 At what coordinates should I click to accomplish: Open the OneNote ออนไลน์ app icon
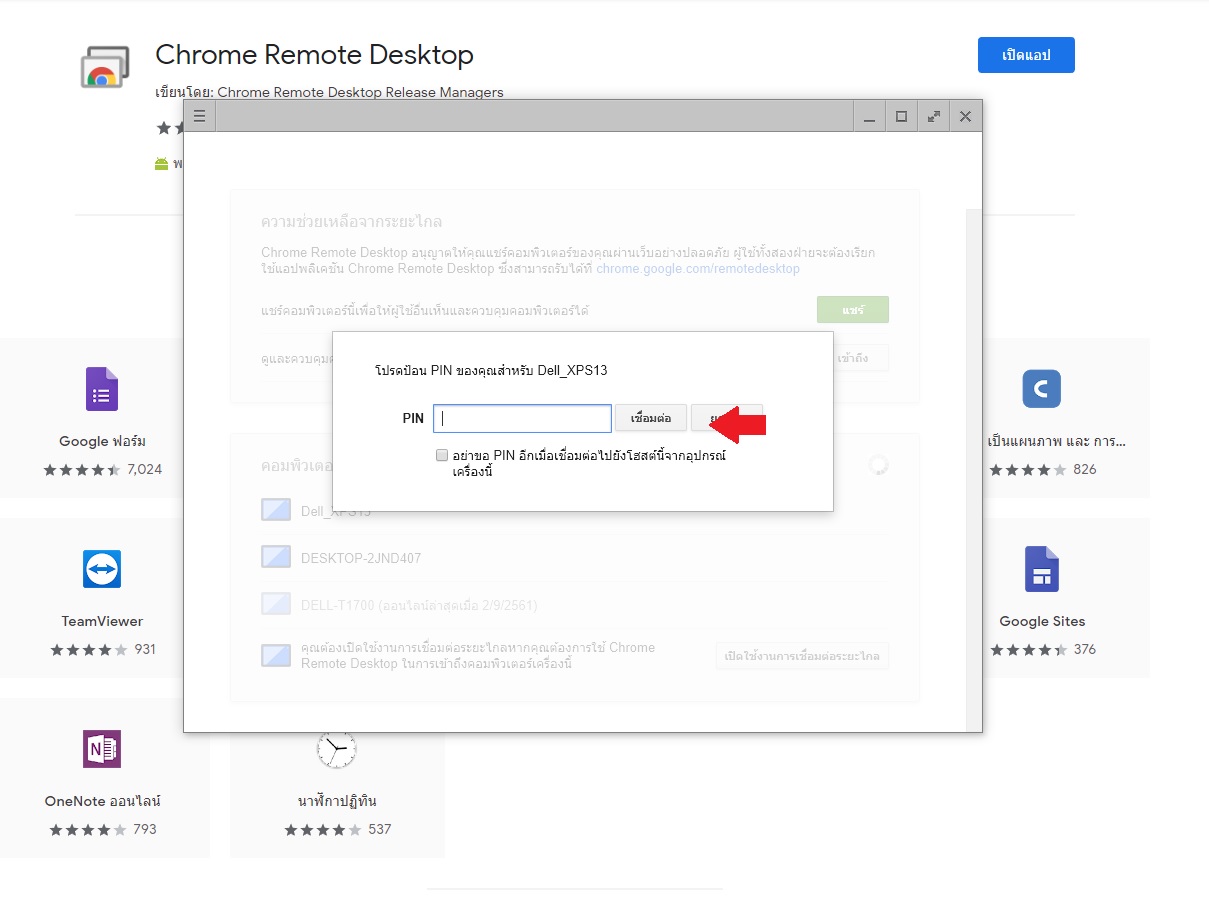point(102,749)
